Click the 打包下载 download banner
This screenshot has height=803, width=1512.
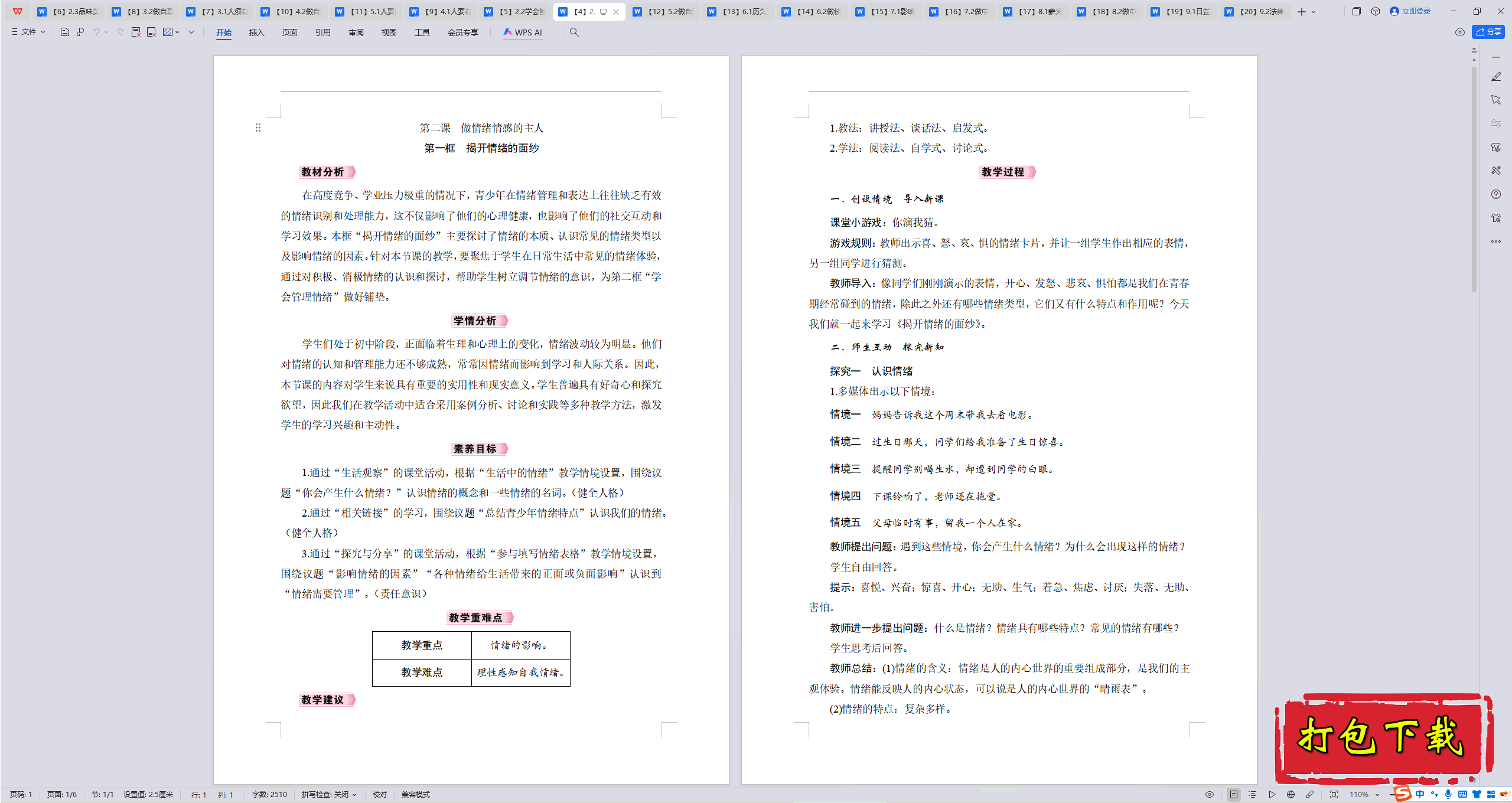(1383, 738)
